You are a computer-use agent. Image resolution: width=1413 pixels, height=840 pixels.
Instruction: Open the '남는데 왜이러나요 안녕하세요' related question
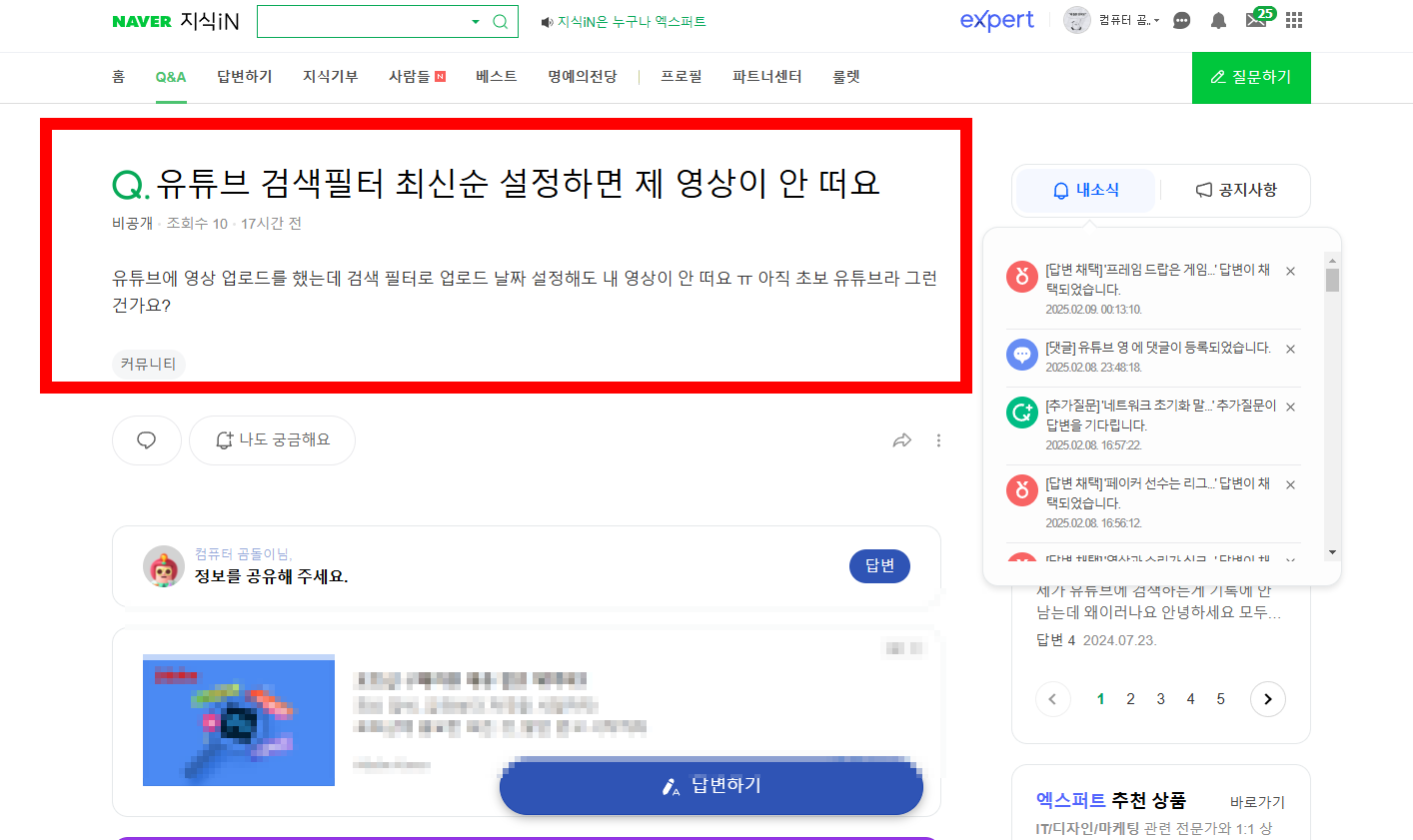pos(1159,602)
